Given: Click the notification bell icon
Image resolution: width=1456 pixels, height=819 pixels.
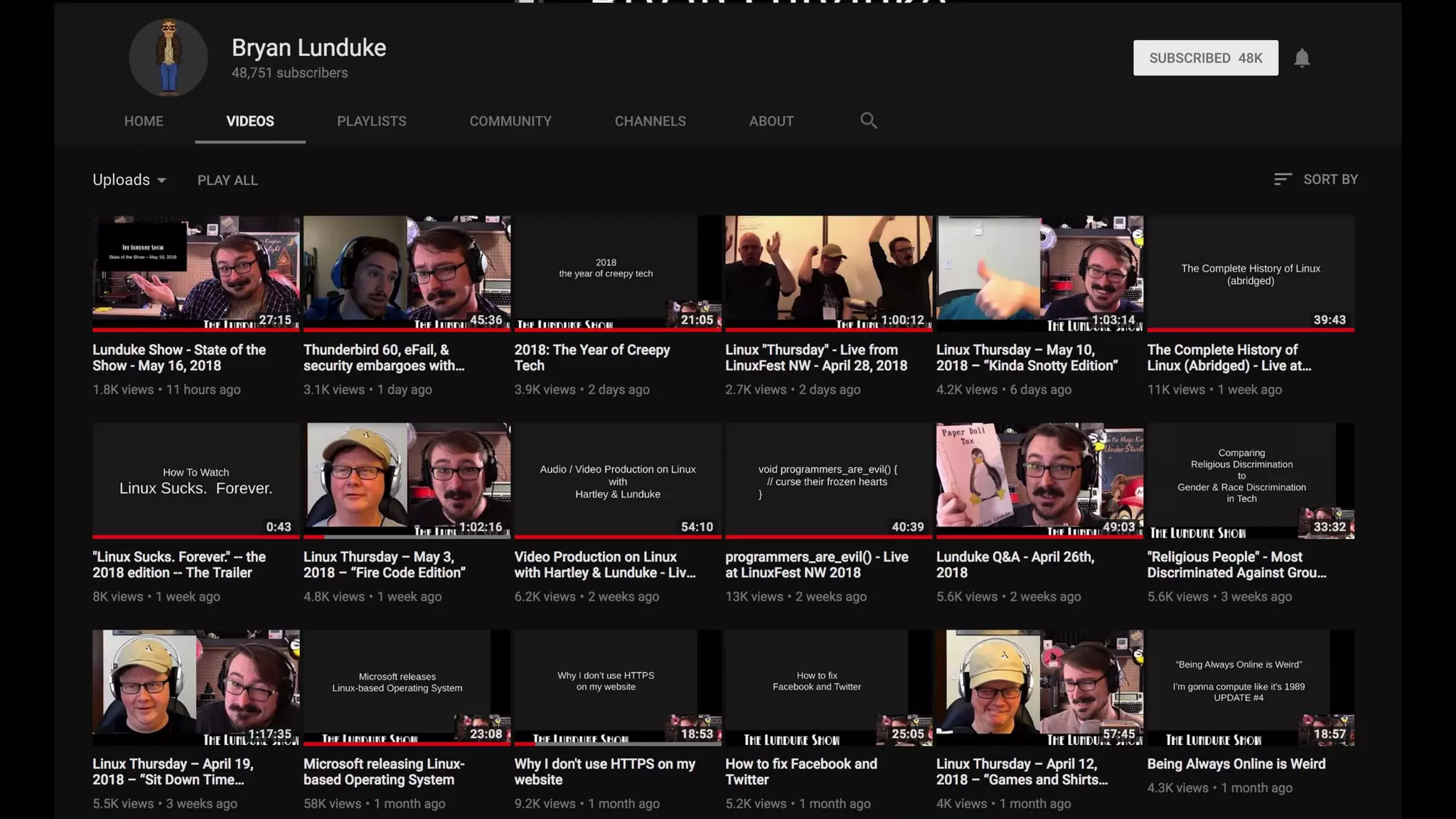Looking at the screenshot, I should (1302, 58).
